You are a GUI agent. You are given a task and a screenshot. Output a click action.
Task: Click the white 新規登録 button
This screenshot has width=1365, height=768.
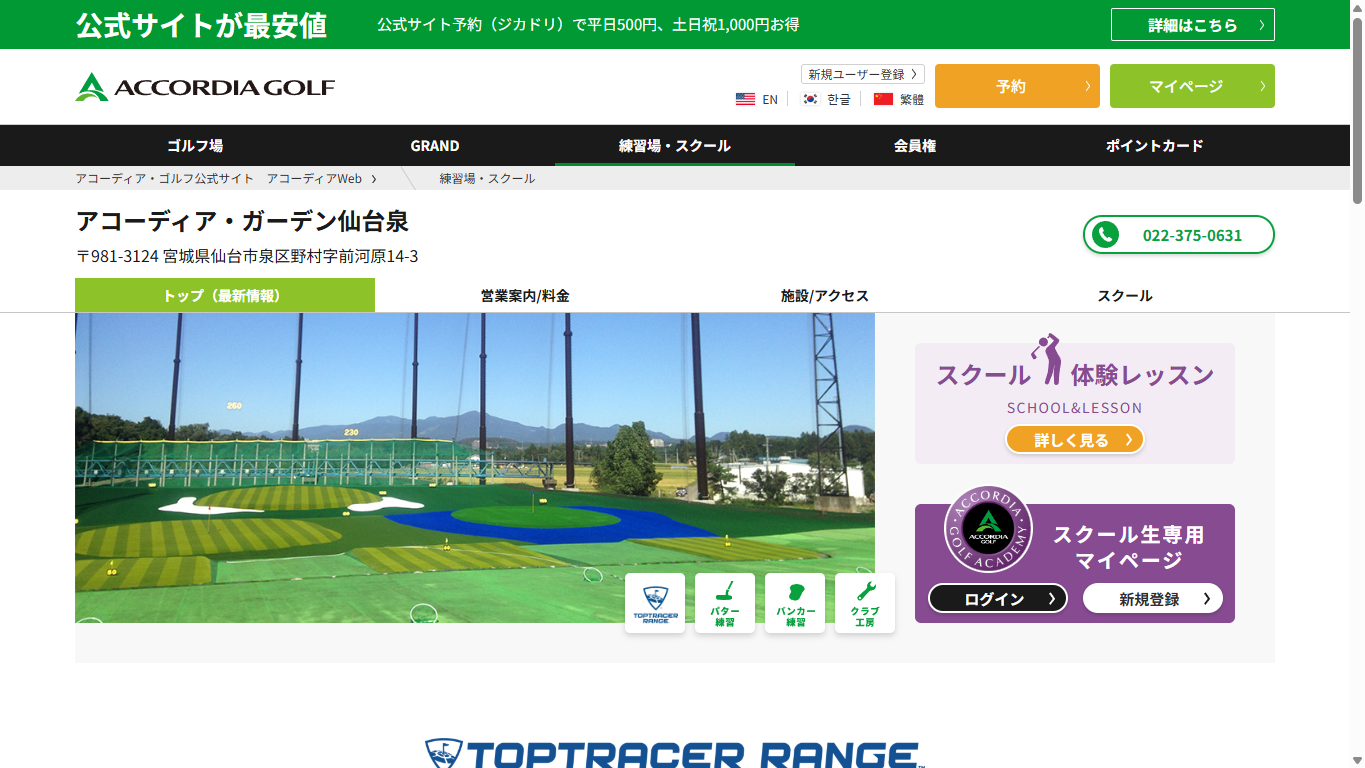pyautogui.click(x=1153, y=598)
